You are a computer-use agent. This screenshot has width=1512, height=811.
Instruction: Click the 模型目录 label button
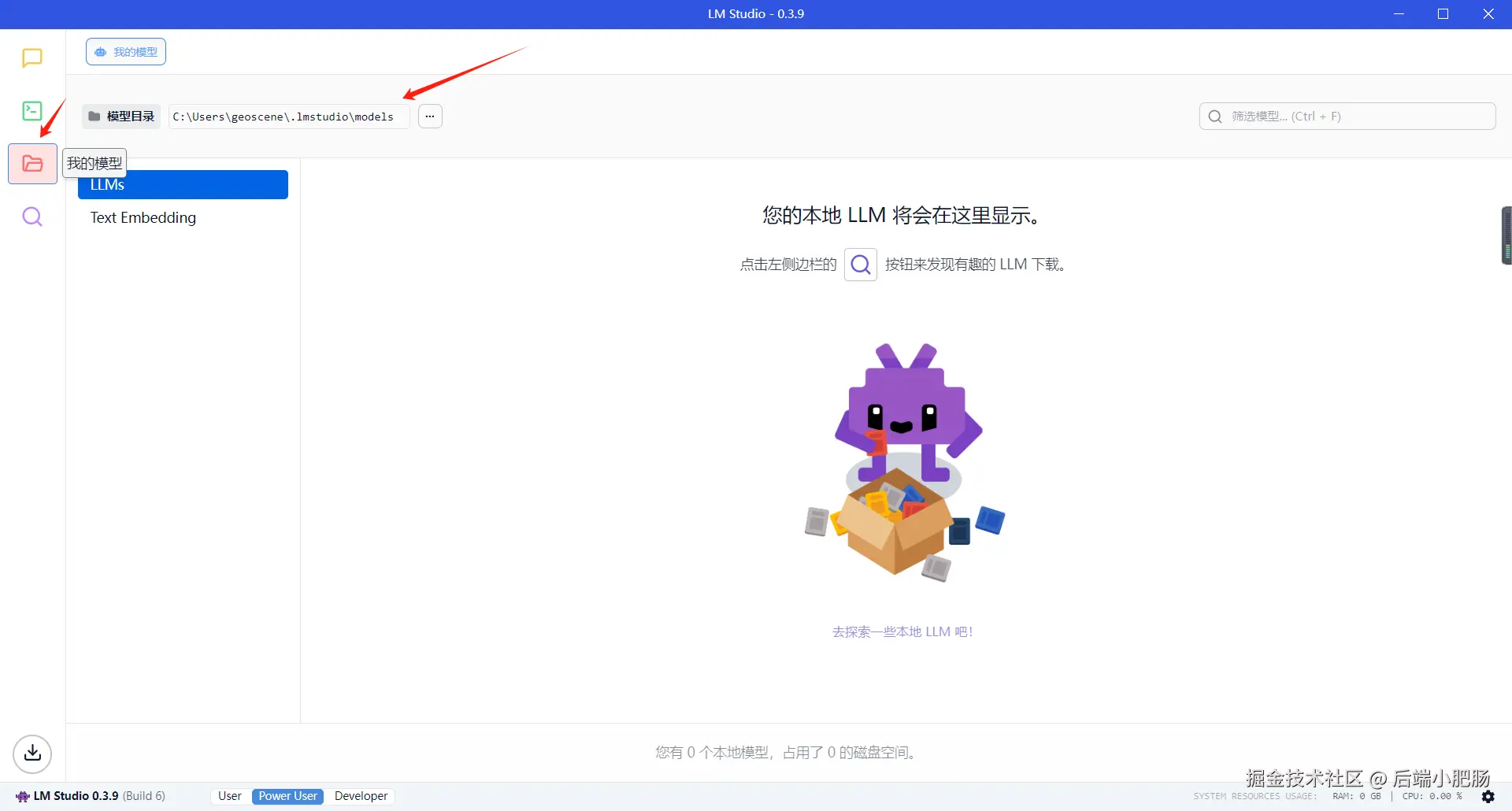121,117
